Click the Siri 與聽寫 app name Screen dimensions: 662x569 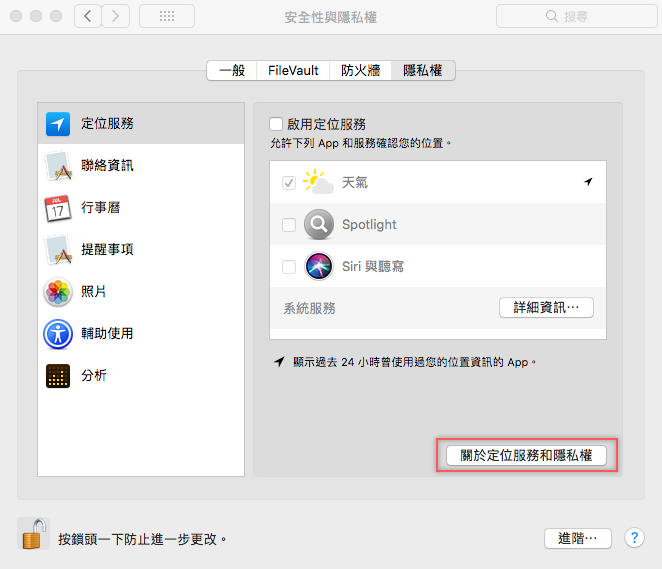(373, 266)
